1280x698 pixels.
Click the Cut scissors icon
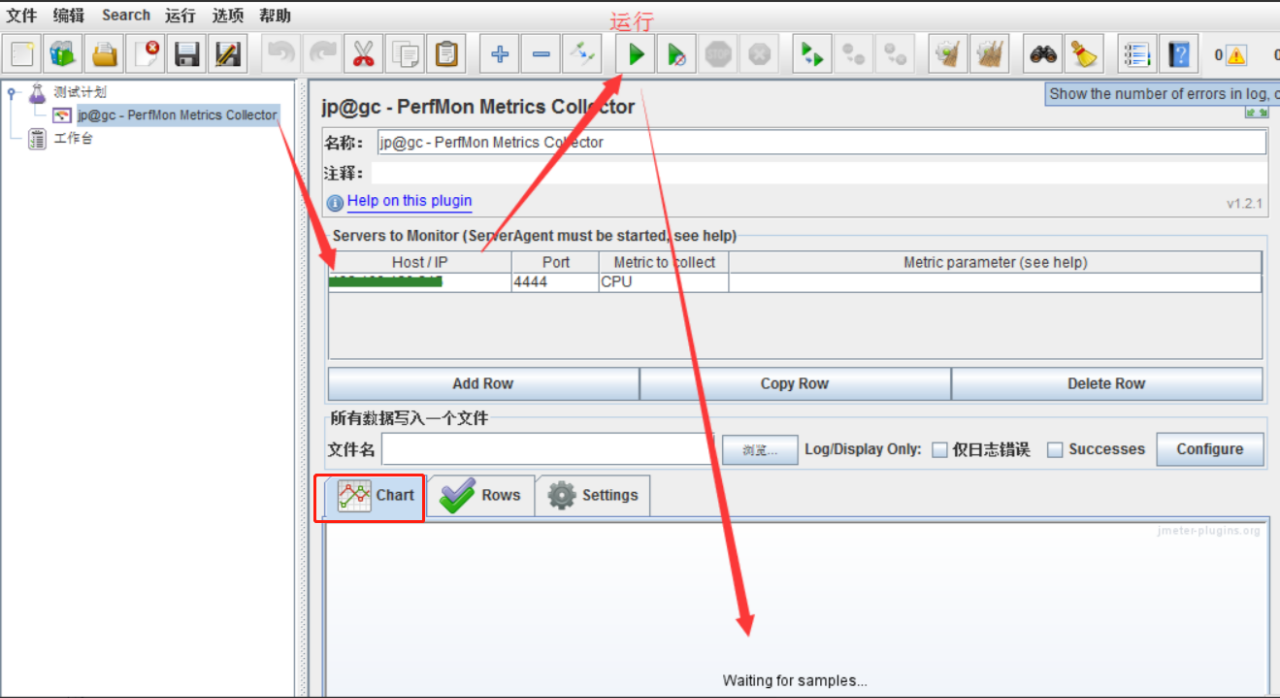point(364,54)
